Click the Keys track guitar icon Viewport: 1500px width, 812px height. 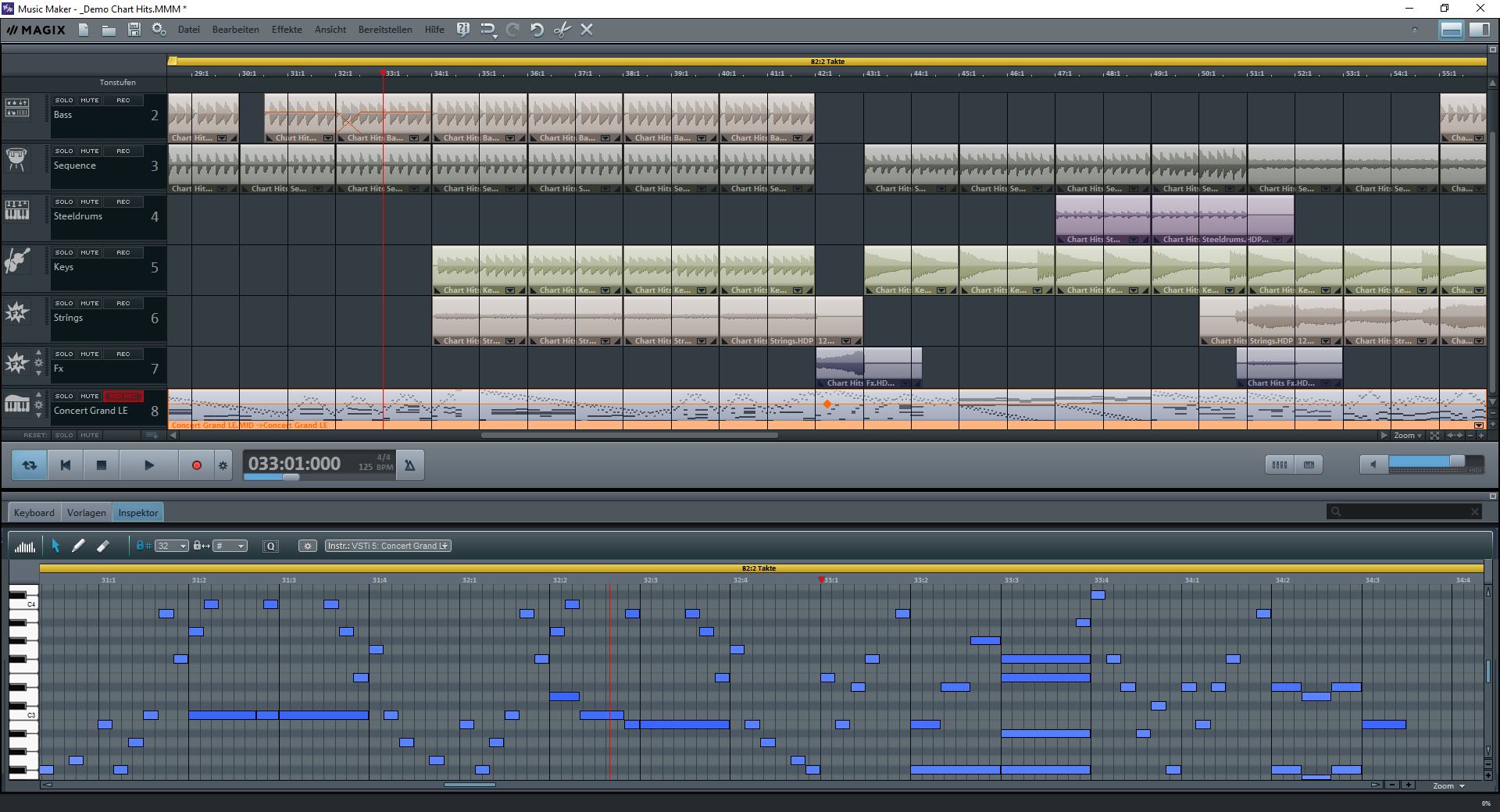click(x=17, y=260)
